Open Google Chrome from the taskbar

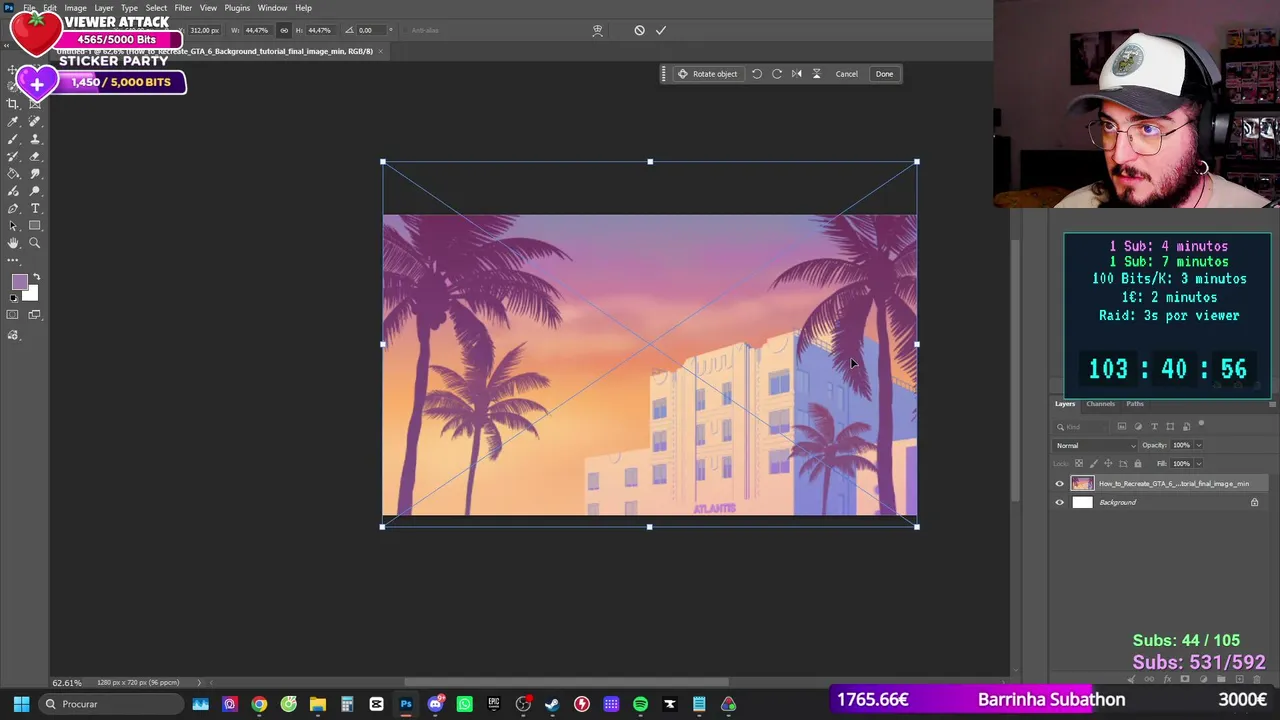point(259,704)
